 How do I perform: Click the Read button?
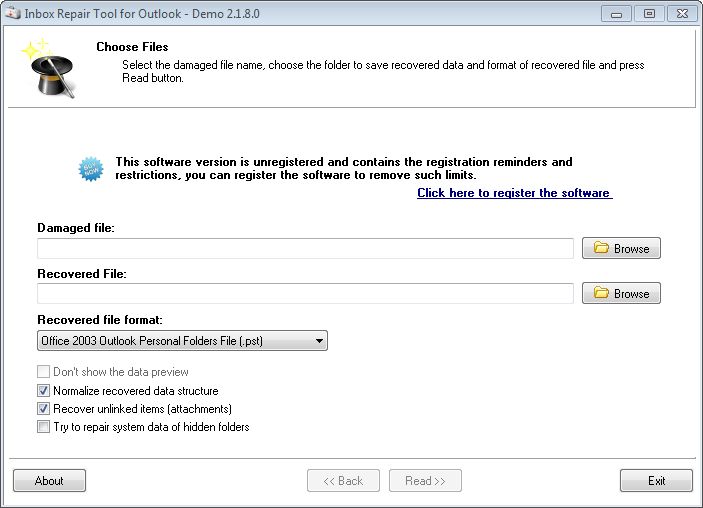[x=425, y=481]
